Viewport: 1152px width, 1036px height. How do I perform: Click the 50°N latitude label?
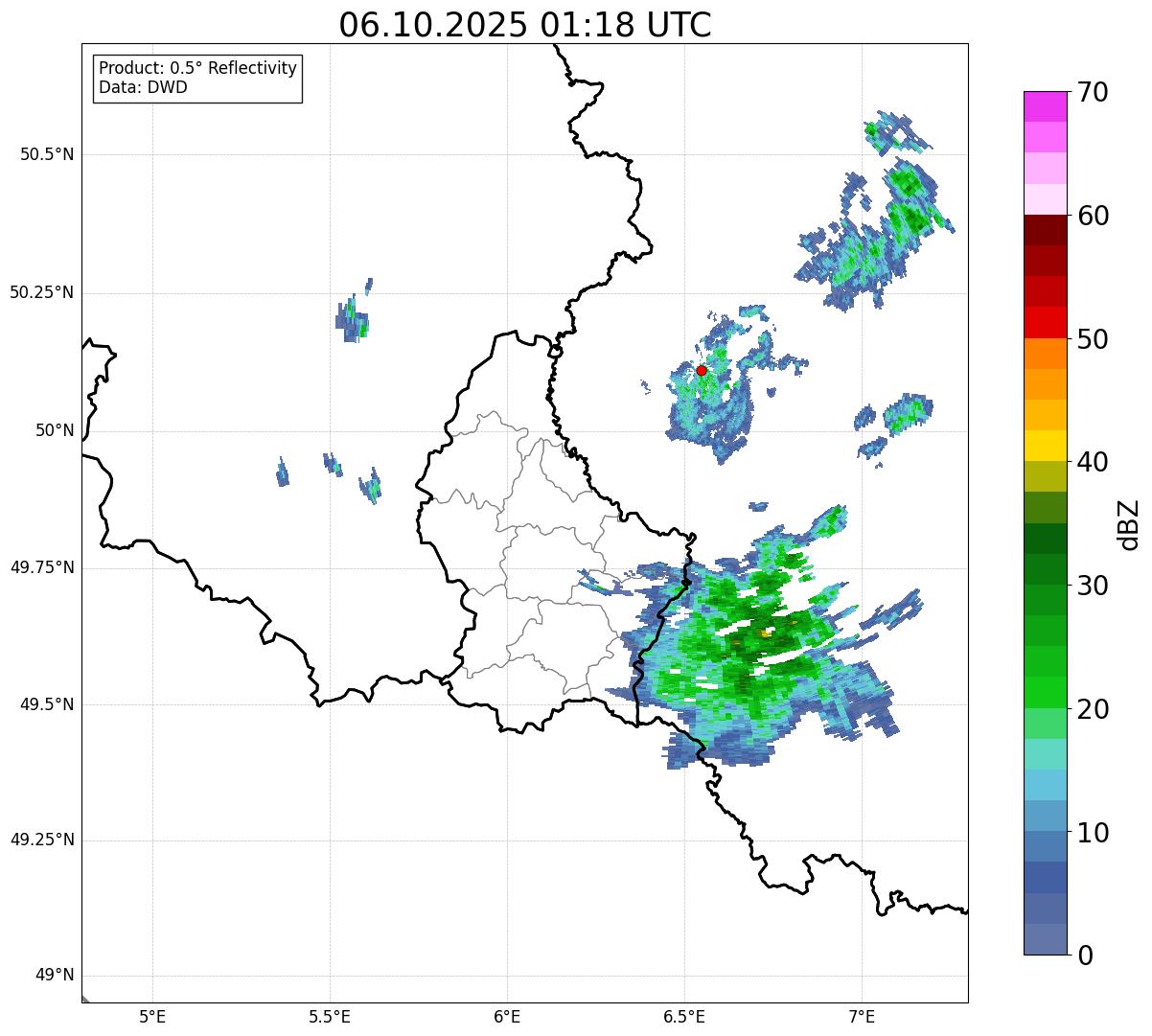pos(55,430)
